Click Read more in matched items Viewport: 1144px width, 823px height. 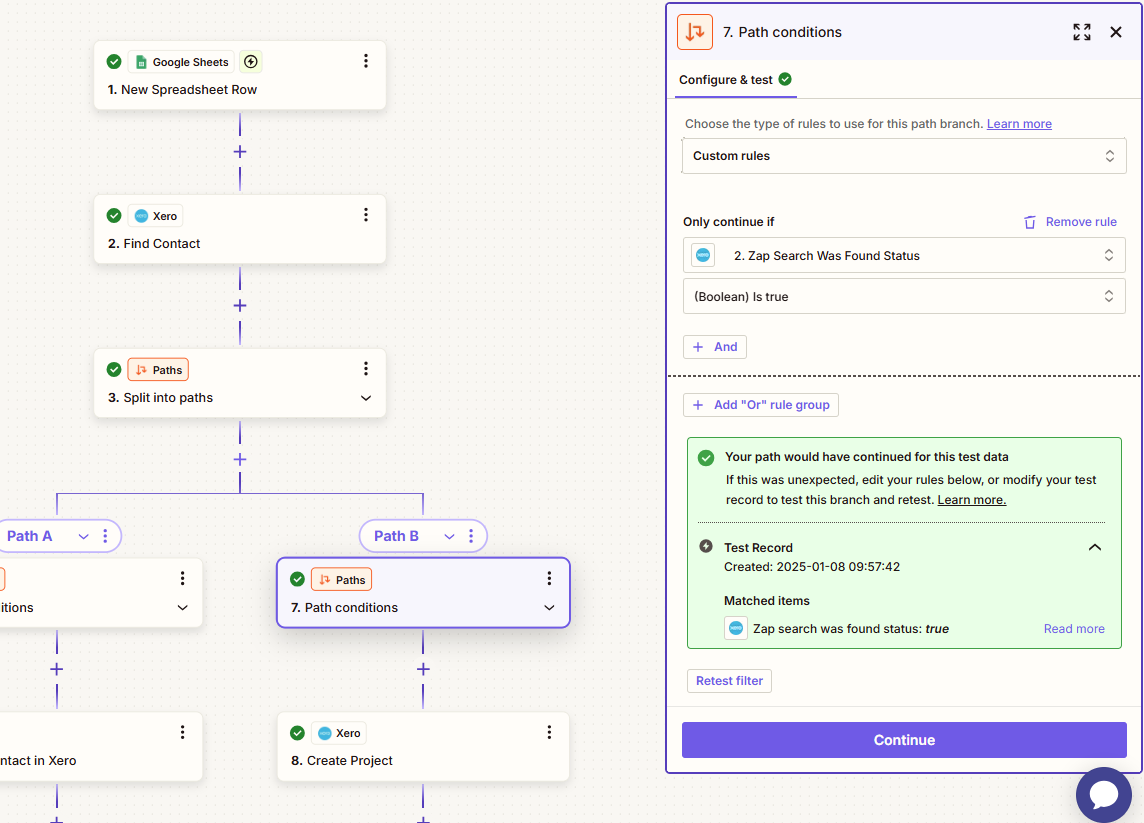[x=1073, y=629]
